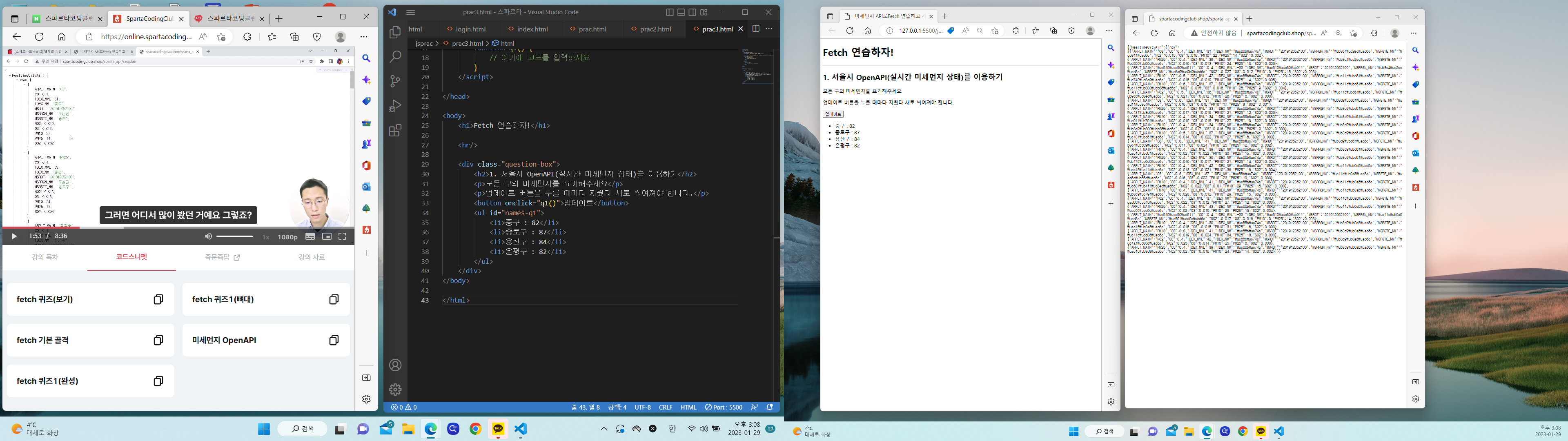Open the VS Code Manage gear menu
Image resolution: width=1568 pixels, height=441 pixels.
coord(395,390)
